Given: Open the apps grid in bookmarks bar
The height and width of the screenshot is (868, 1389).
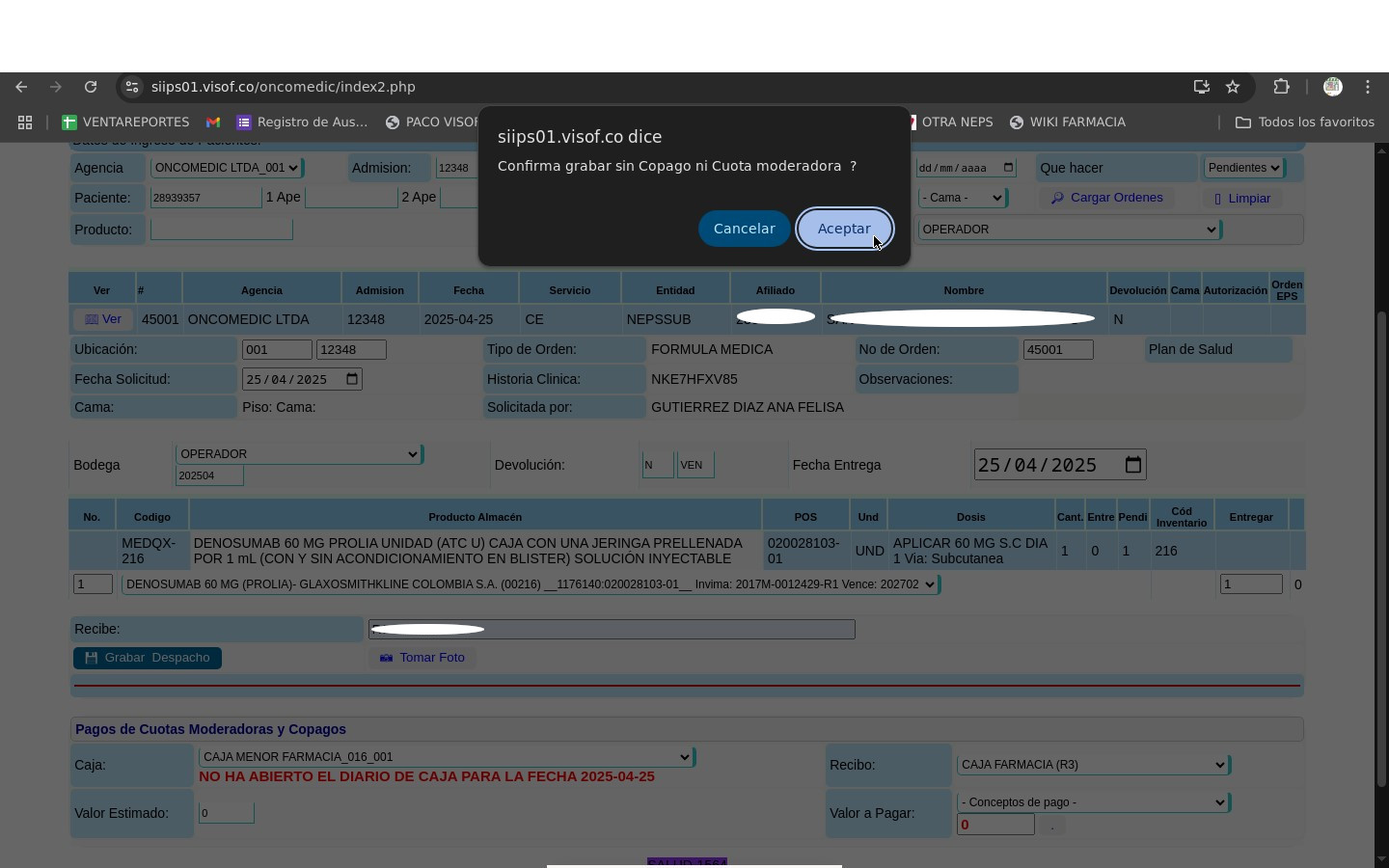Looking at the screenshot, I should click(25, 122).
